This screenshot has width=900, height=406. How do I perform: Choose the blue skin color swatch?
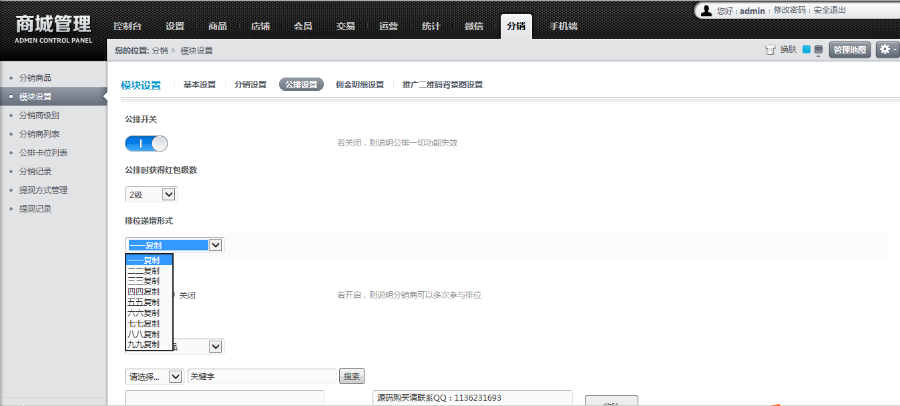click(x=806, y=49)
